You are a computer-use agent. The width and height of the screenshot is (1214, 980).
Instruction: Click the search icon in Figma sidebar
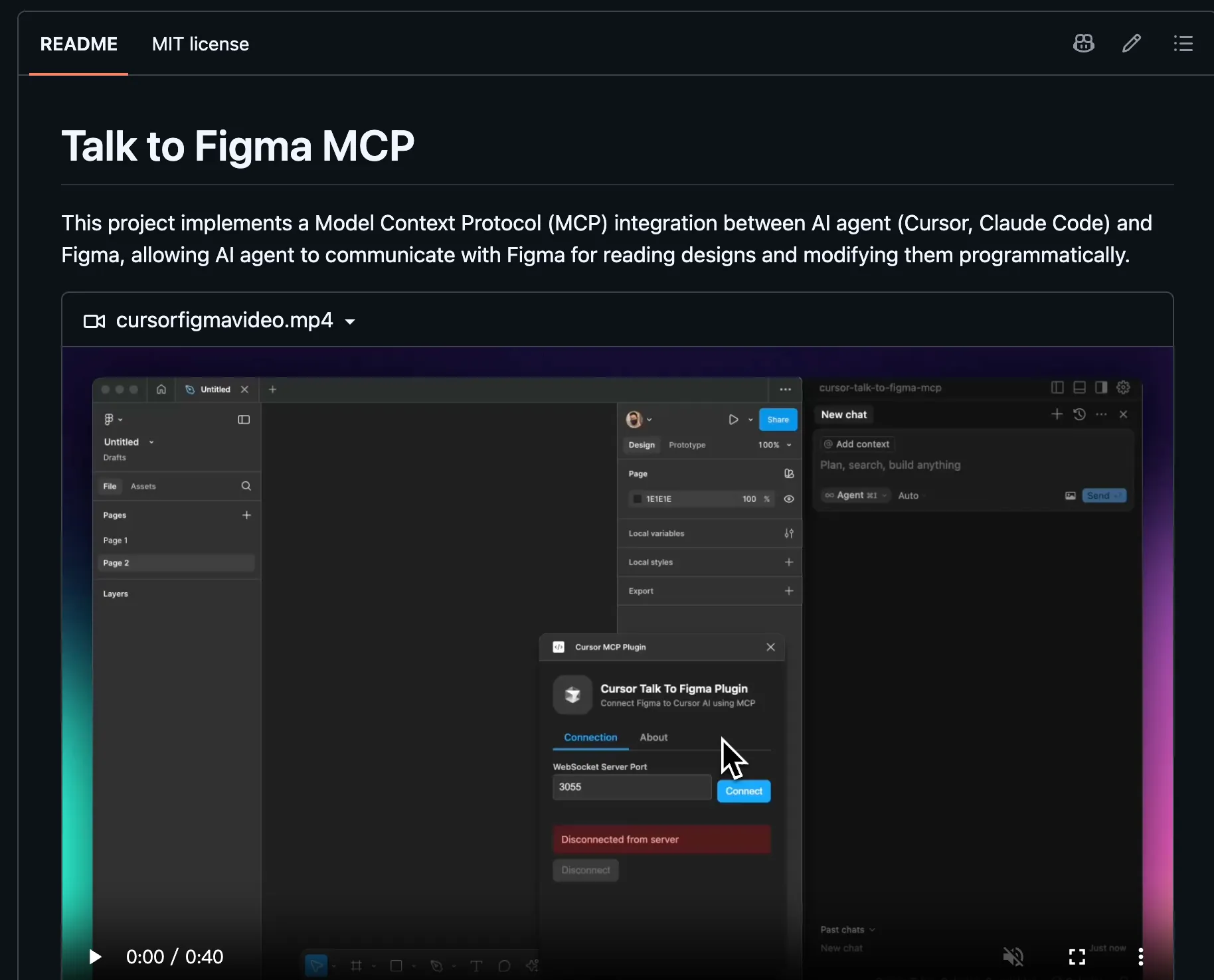pos(246,487)
